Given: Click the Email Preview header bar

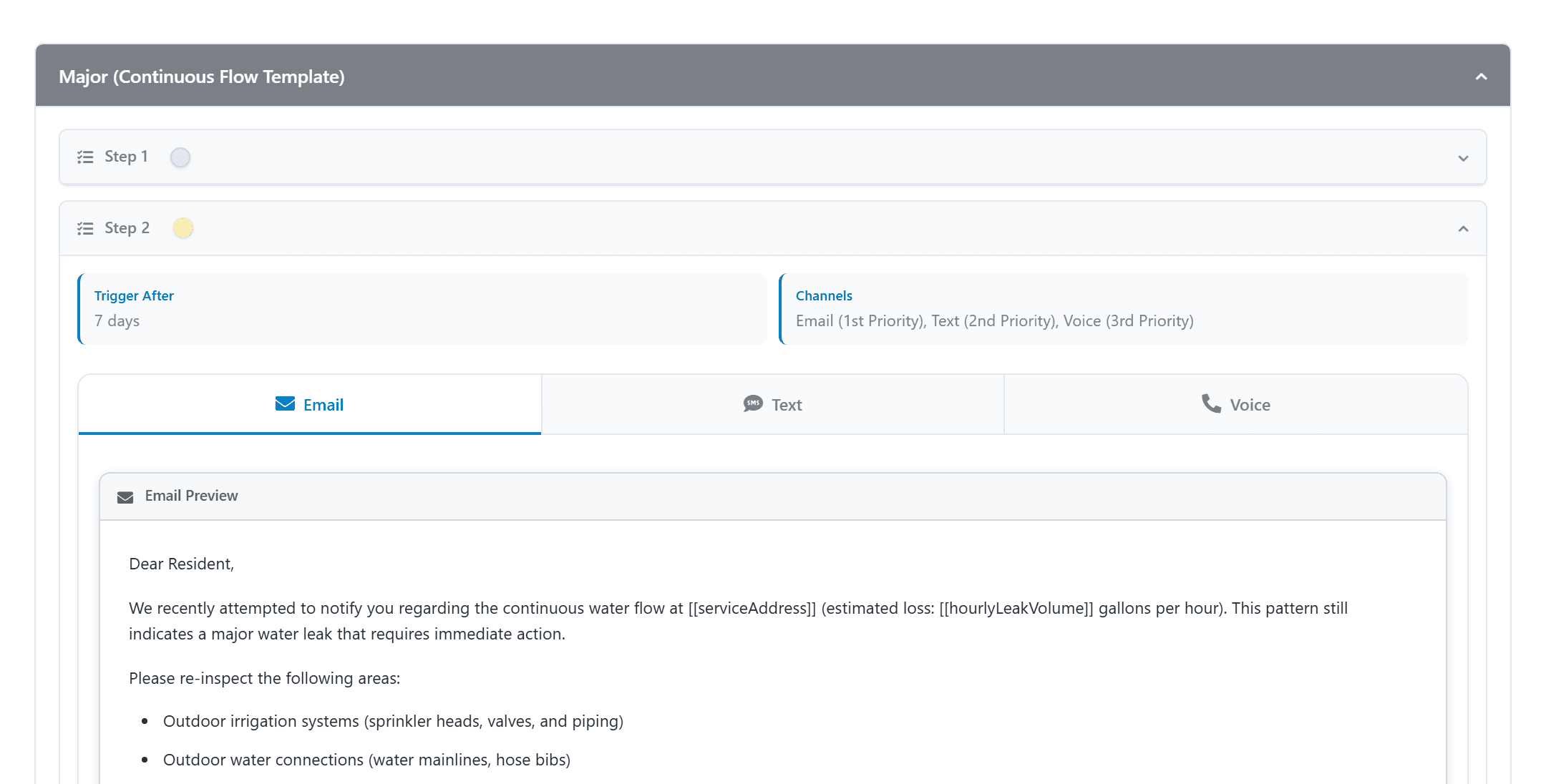Looking at the screenshot, I should pyautogui.click(x=773, y=496).
